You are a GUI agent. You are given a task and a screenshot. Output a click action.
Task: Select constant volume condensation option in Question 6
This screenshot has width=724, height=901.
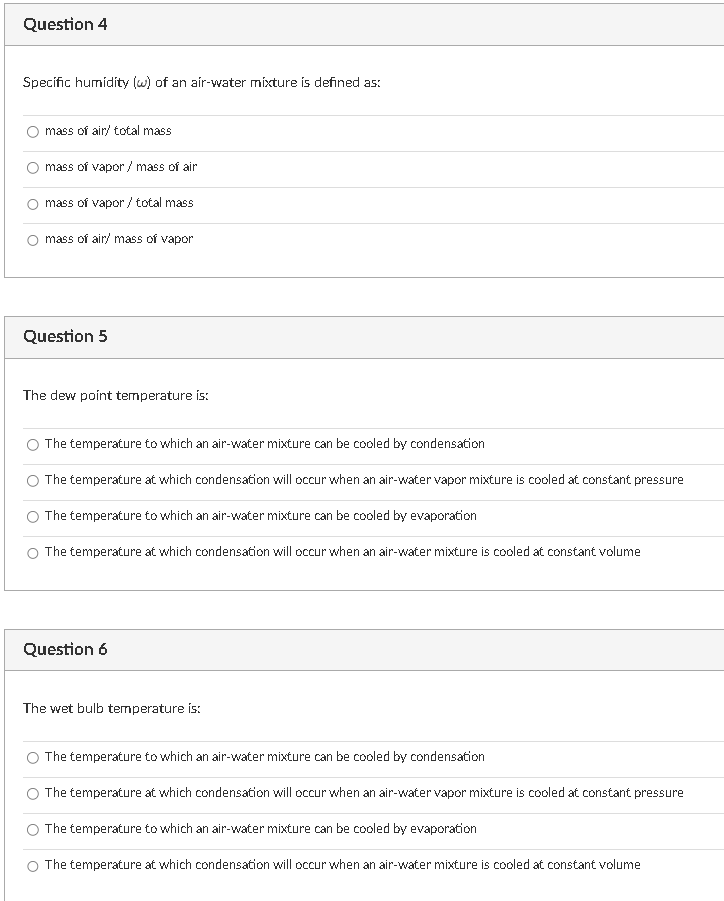(x=33, y=865)
